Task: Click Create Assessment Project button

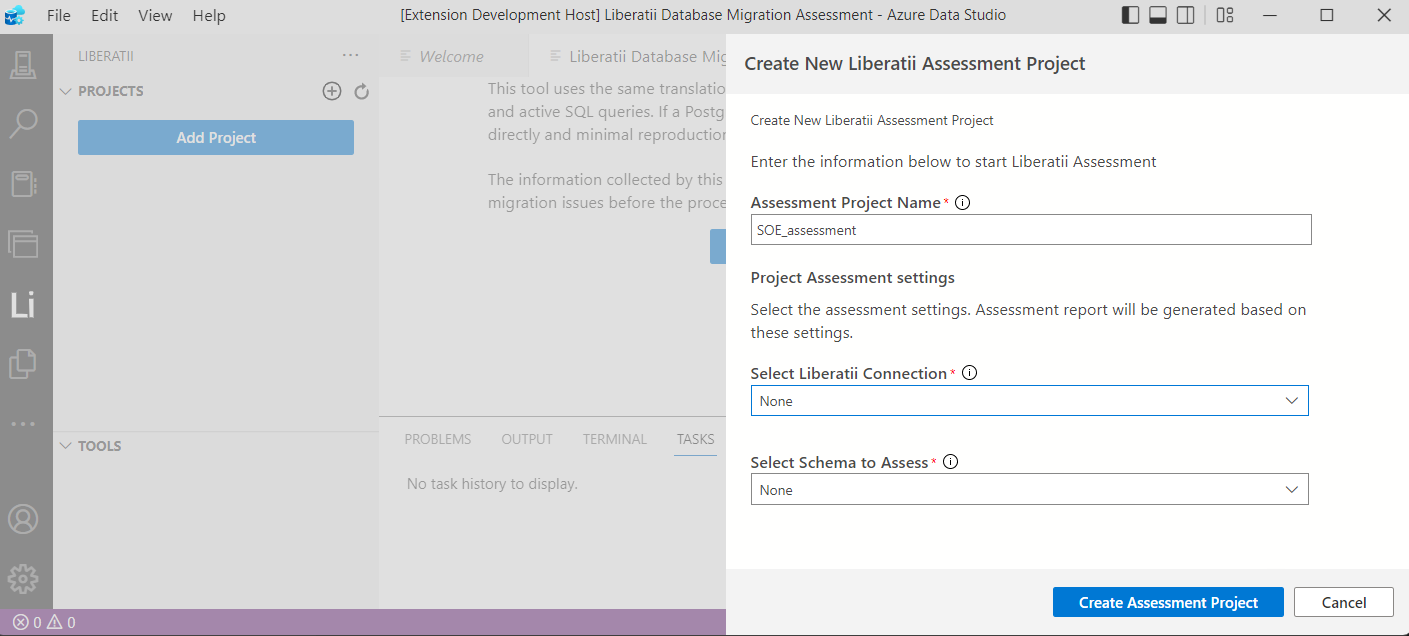Action: point(1168,602)
